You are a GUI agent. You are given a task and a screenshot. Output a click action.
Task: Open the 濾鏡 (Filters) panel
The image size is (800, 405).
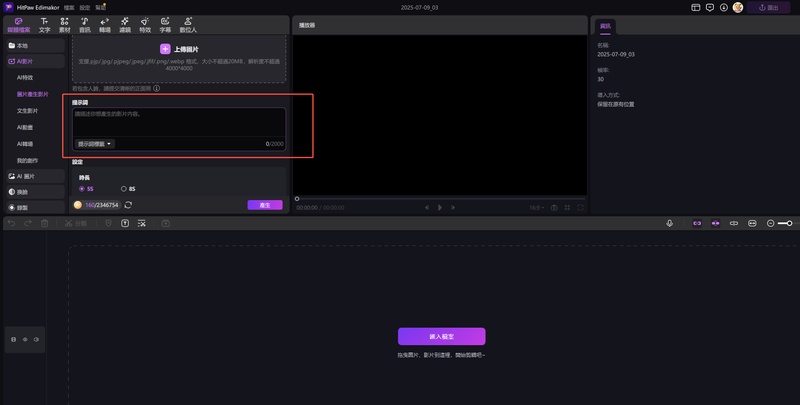(x=125, y=24)
